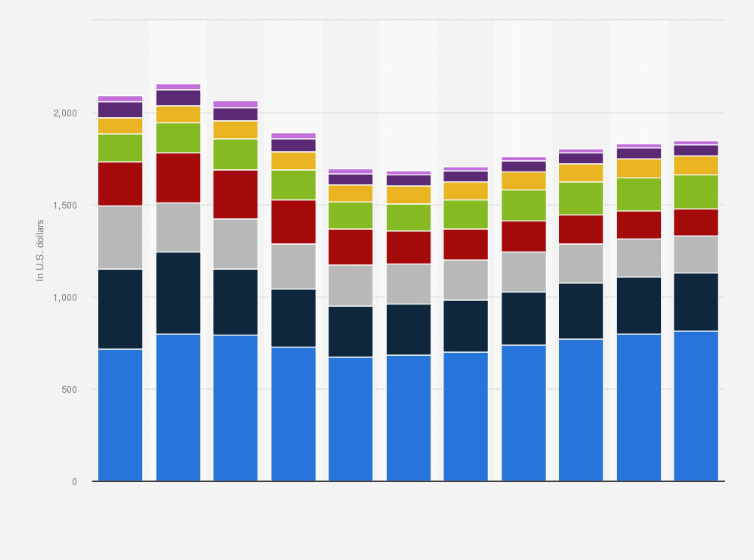Image resolution: width=754 pixels, height=560 pixels.
Task: Click the "0" y-axis label
Action: point(75,482)
